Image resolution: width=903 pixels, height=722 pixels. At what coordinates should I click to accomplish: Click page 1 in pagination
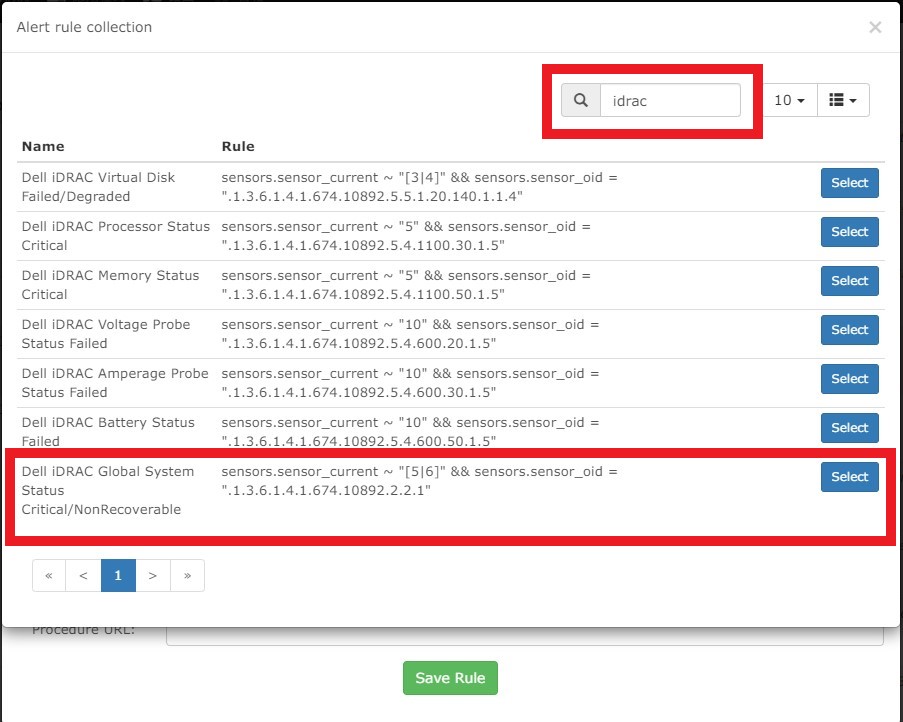[118, 575]
